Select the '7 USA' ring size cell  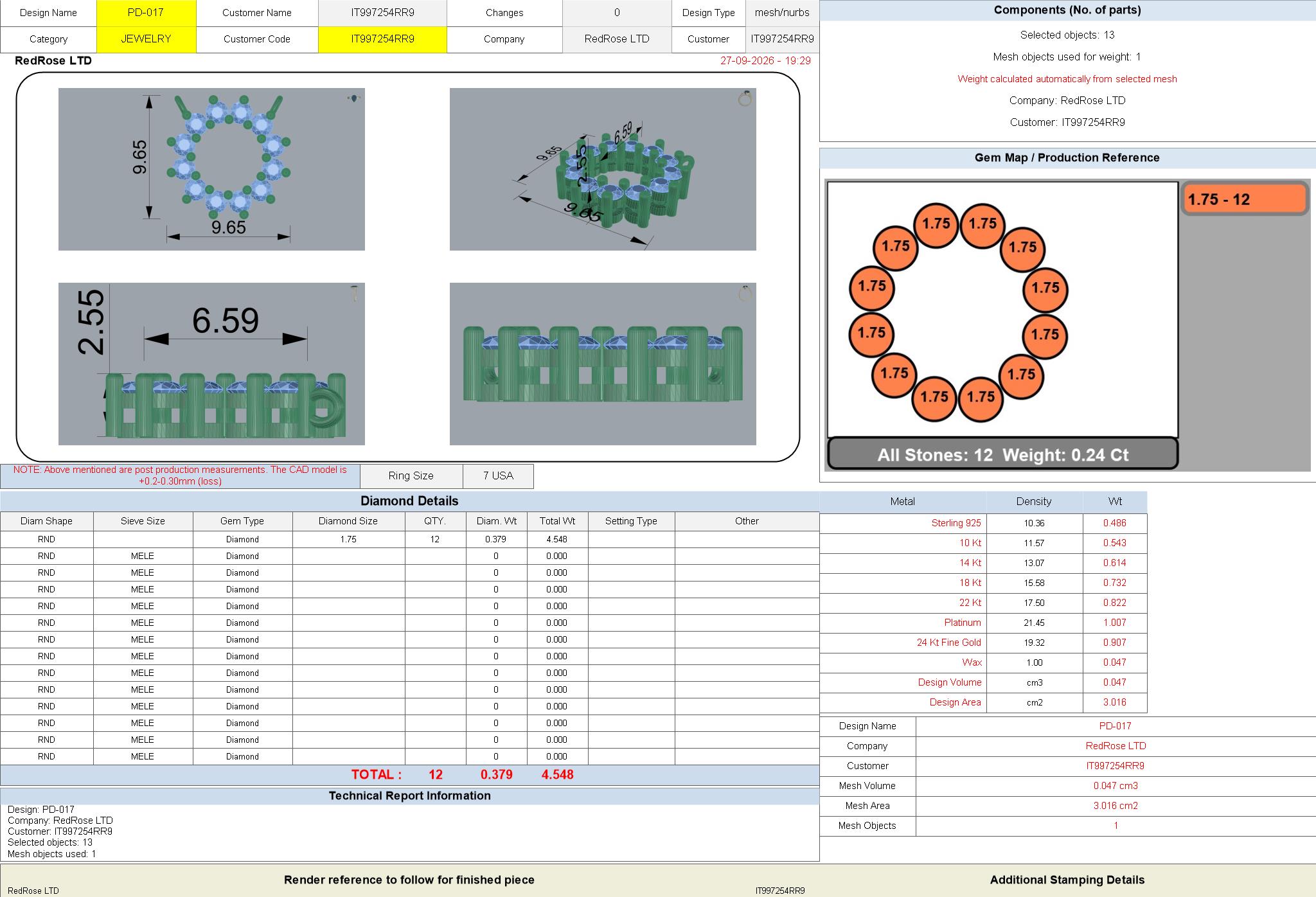point(498,476)
